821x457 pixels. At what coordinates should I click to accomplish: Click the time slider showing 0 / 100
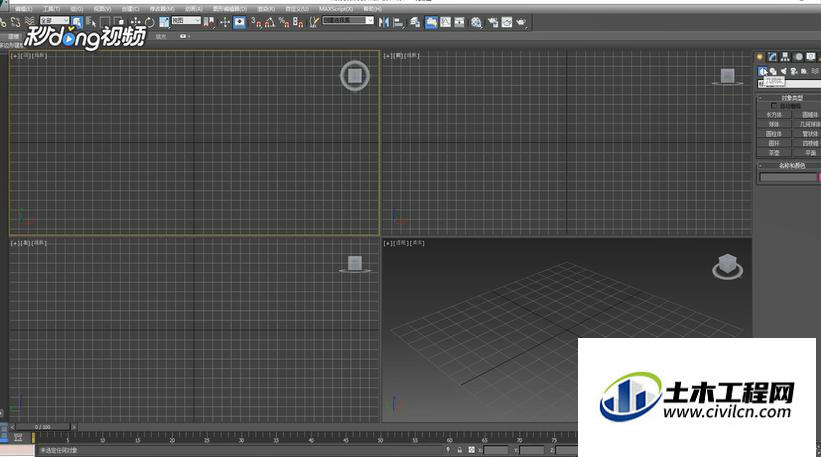click(43, 427)
